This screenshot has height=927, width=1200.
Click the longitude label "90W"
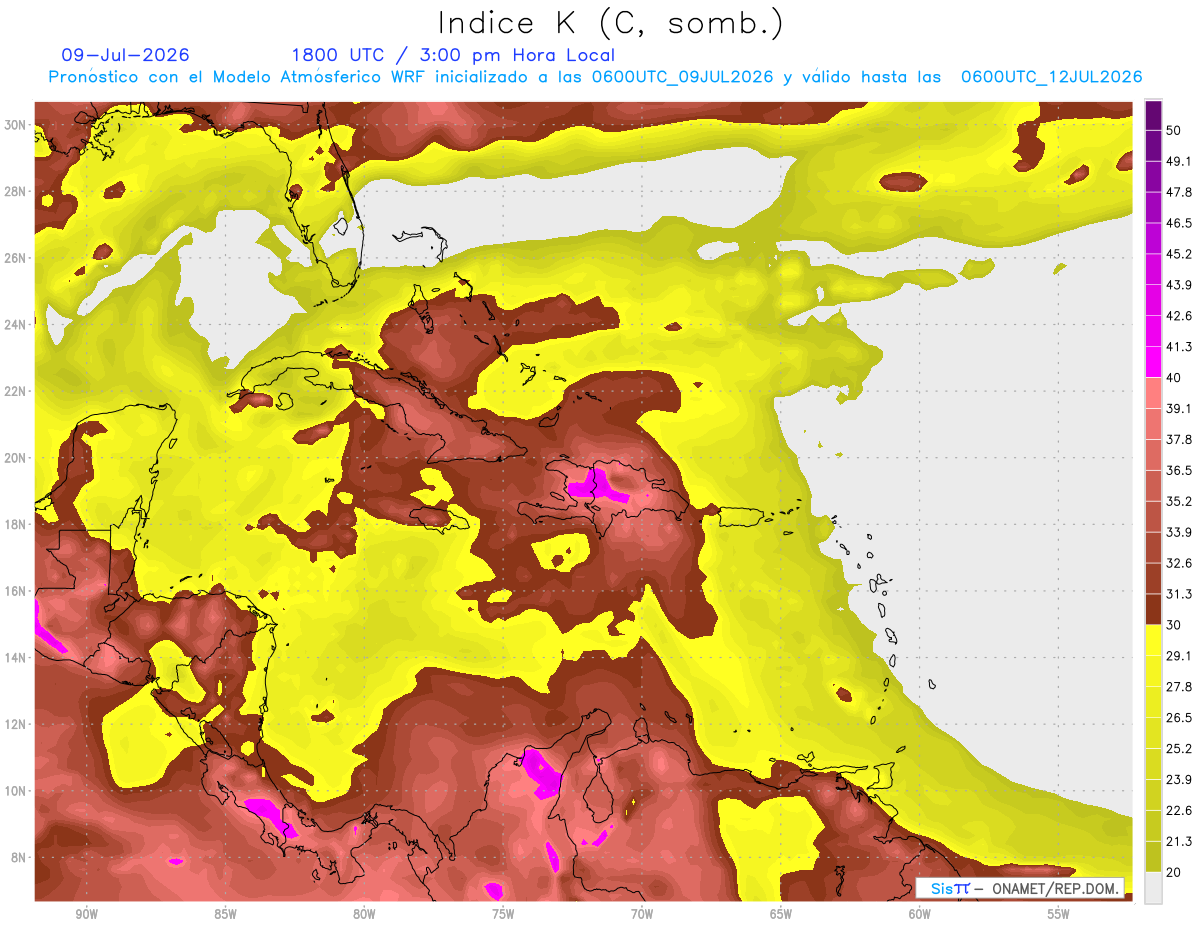click(86, 915)
